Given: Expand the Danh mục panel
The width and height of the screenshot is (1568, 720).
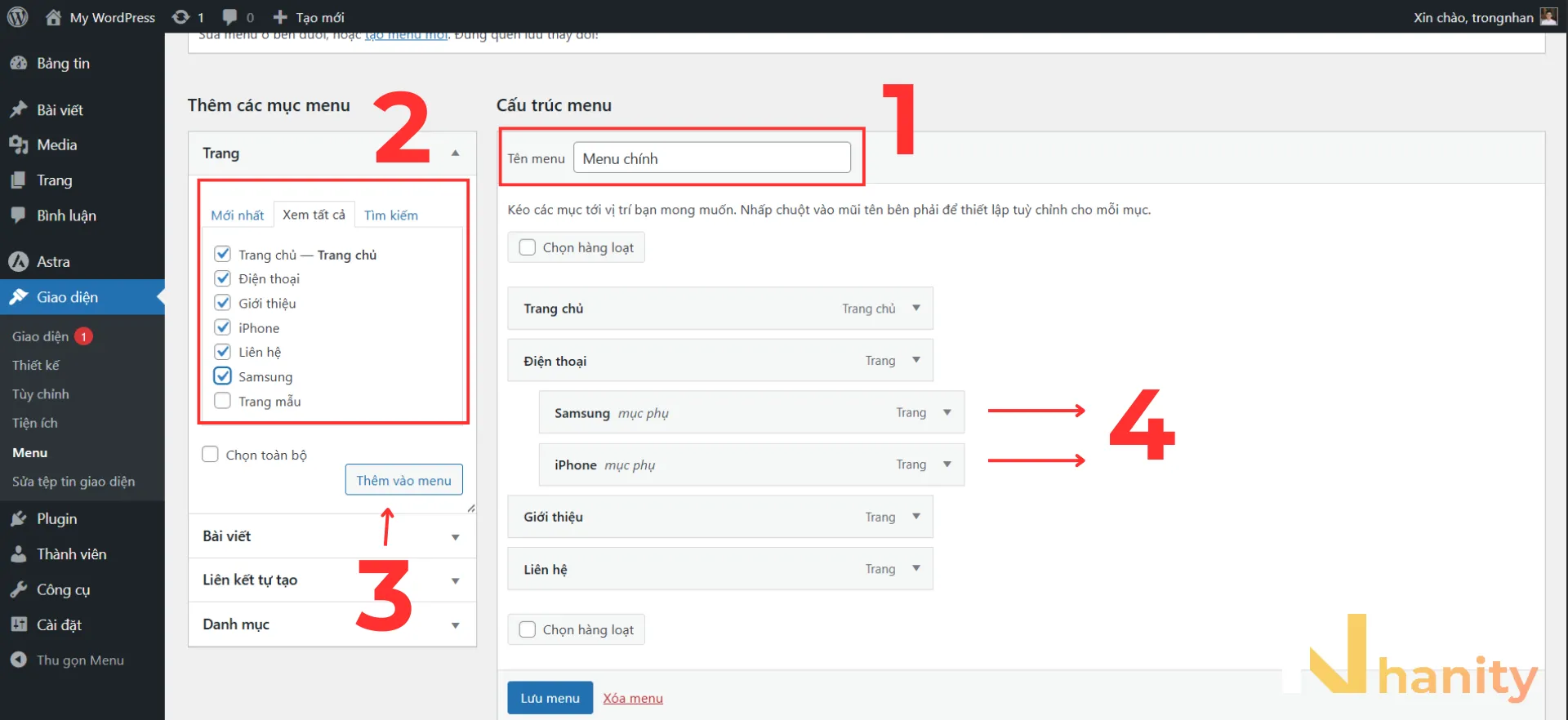Looking at the screenshot, I should click(332, 624).
